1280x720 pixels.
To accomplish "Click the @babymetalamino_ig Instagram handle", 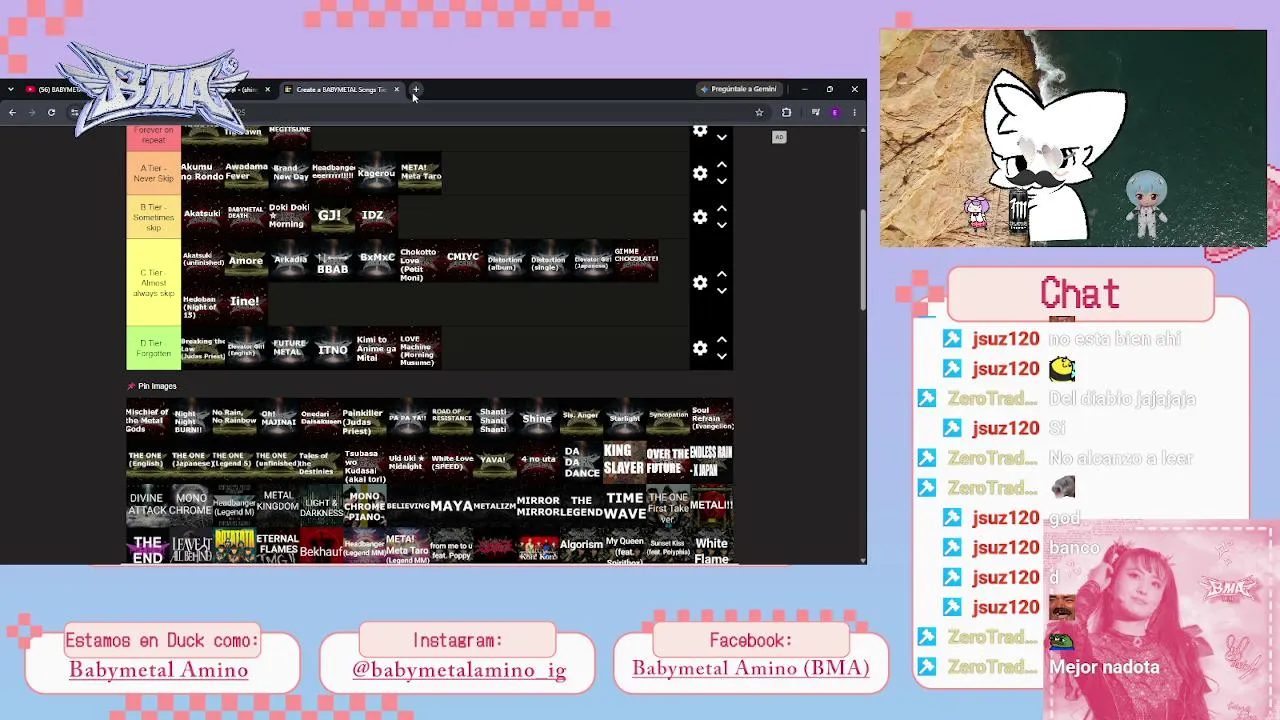I will pyautogui.click(x=459, y=670).
